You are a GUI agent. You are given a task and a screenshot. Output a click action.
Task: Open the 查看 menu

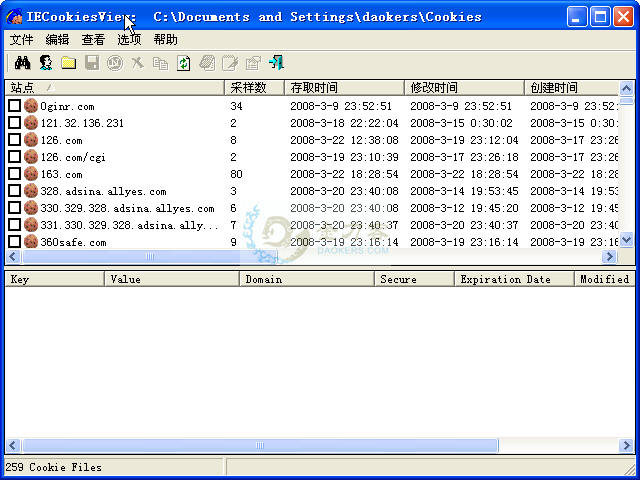pos(93,40)
